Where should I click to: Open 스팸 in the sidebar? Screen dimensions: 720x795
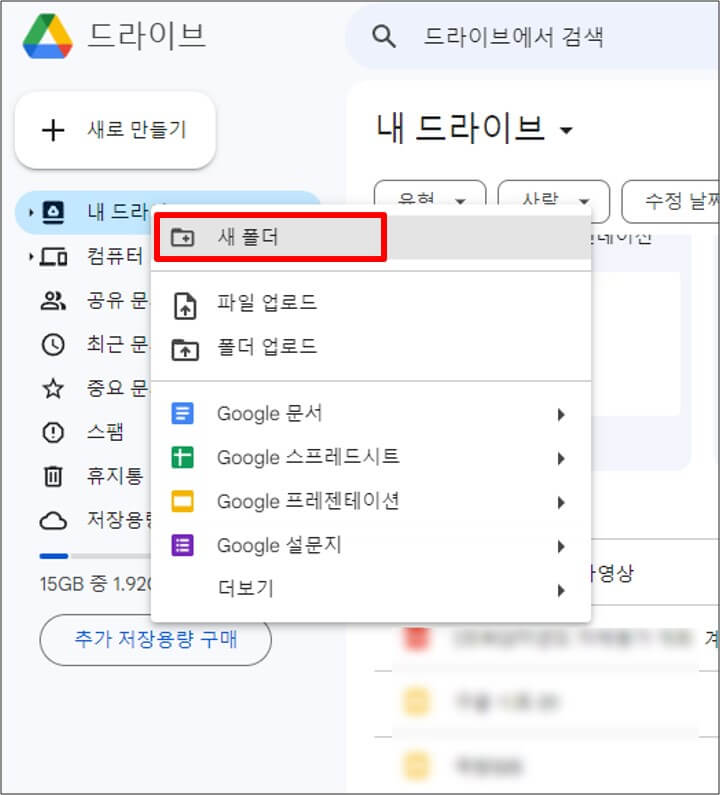pyautogui.click(x=105, y=432)
